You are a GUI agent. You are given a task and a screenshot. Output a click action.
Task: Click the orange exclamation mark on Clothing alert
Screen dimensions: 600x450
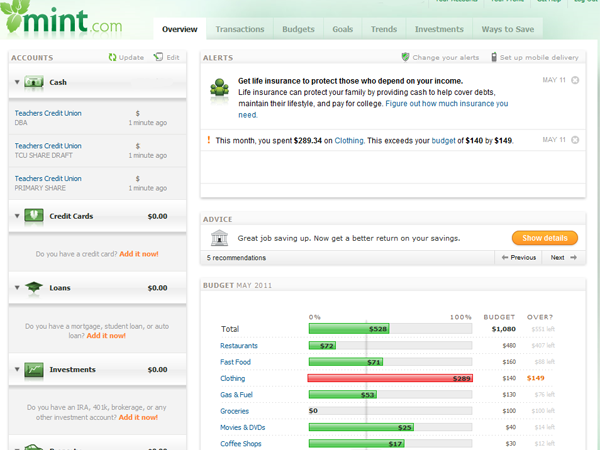coord(209,140)
